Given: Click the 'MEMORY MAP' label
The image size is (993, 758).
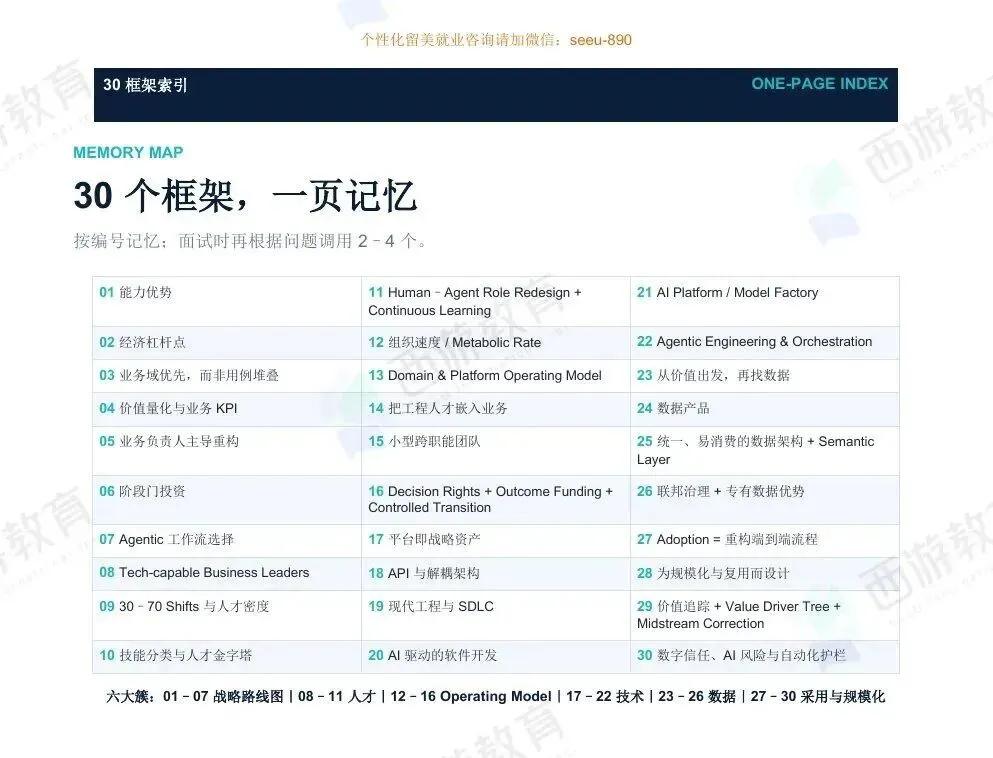Looking at the screenshot, I should pyautogui.click(x=128, y=153).
